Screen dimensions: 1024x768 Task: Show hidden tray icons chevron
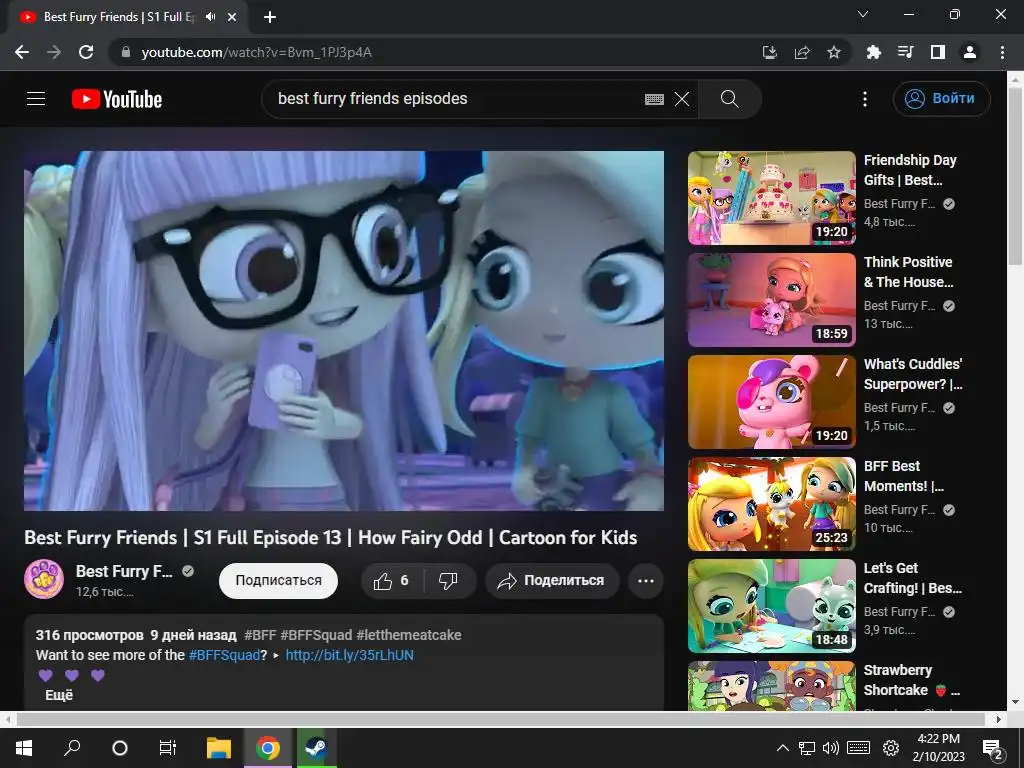pos(782,748)
